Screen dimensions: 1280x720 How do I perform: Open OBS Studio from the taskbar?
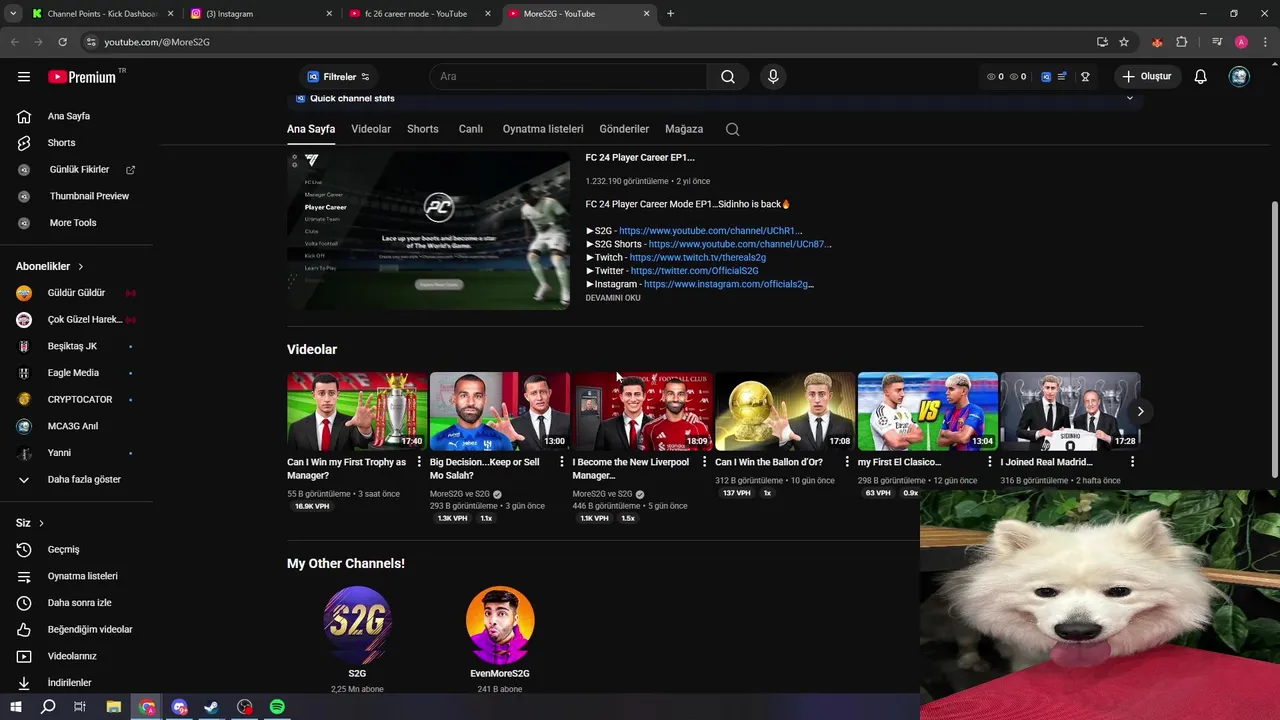[245, 707]
